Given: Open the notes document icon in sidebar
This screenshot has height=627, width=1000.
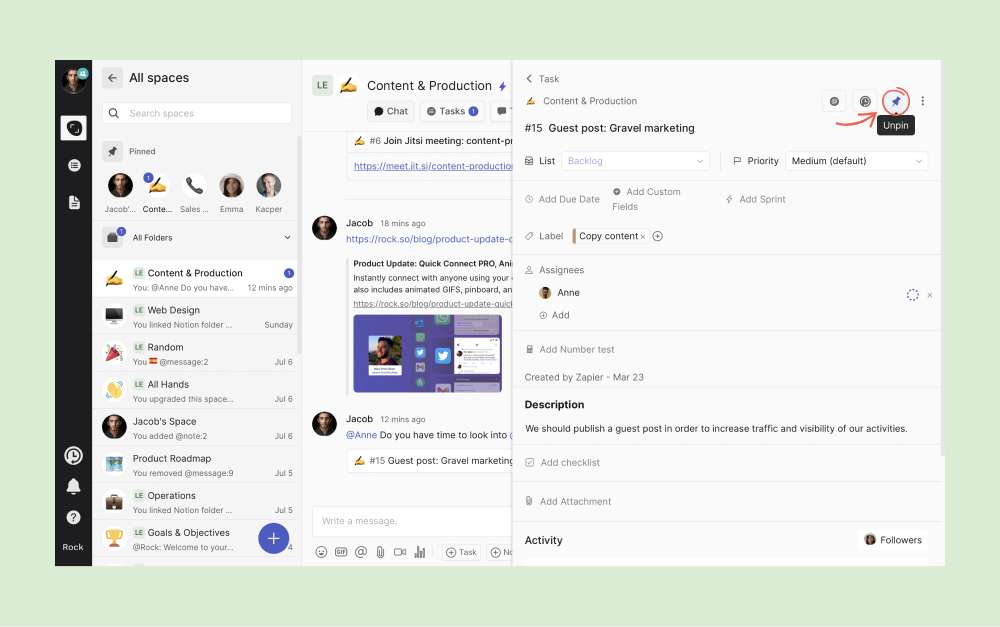Looking at the screenshot, I should [73, 202].
